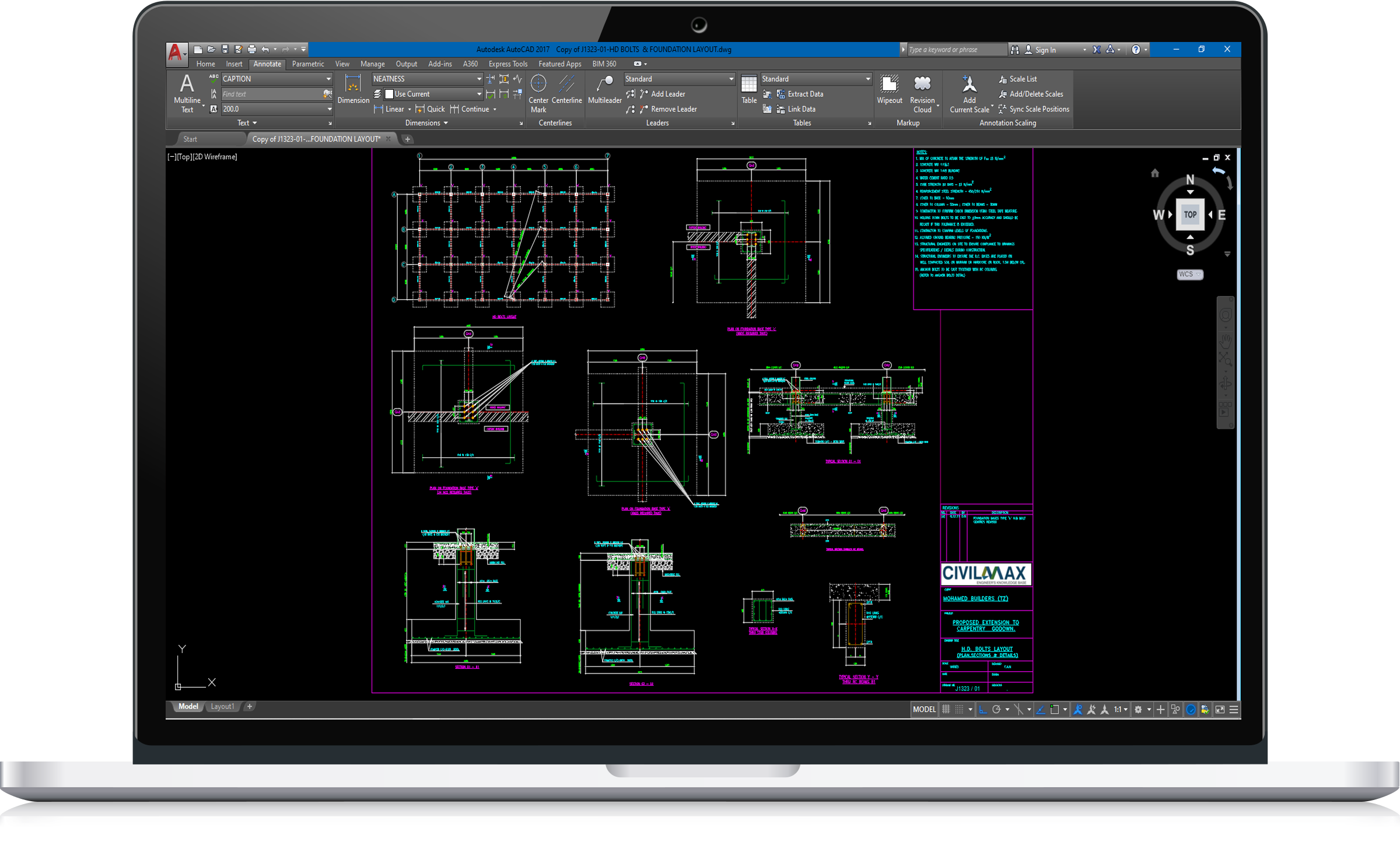Screen dimensions: 1400x842
Task: Pick the Centerline tool
Action: tap(566, 89)
